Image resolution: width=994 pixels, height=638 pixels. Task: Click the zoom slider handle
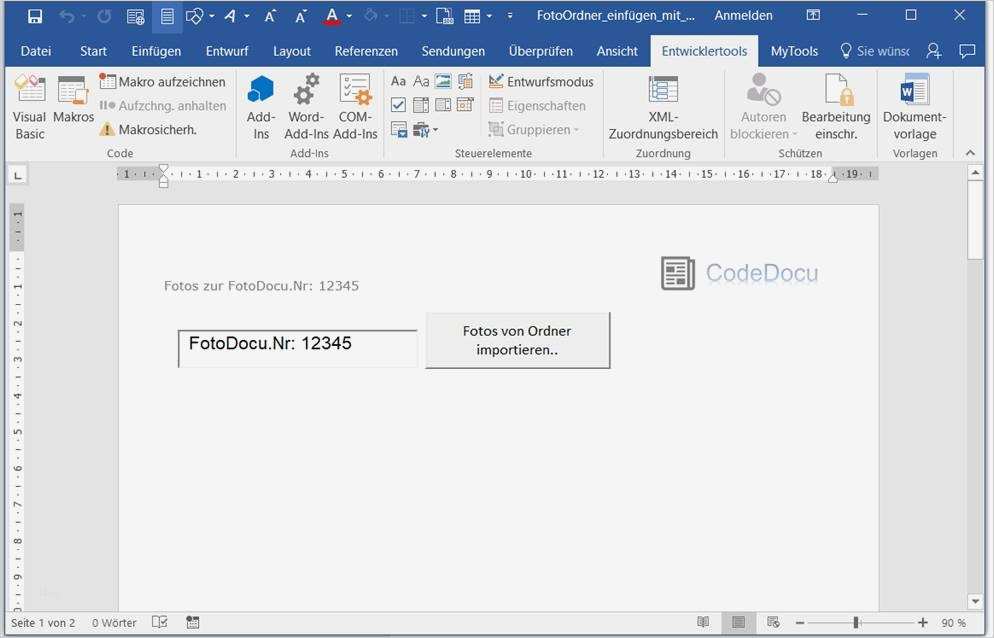click(x=856, y=623)
